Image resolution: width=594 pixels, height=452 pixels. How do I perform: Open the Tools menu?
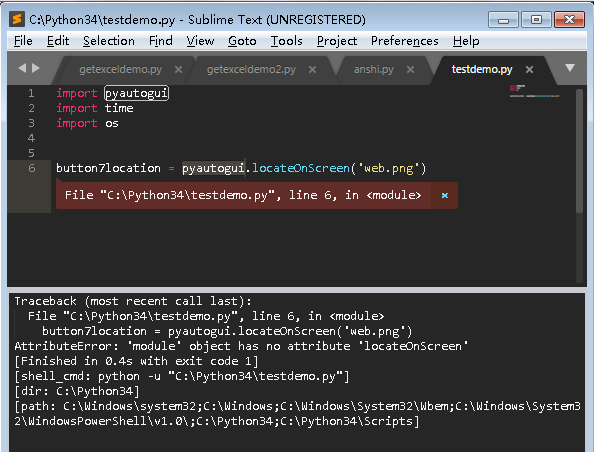[286, 41]
